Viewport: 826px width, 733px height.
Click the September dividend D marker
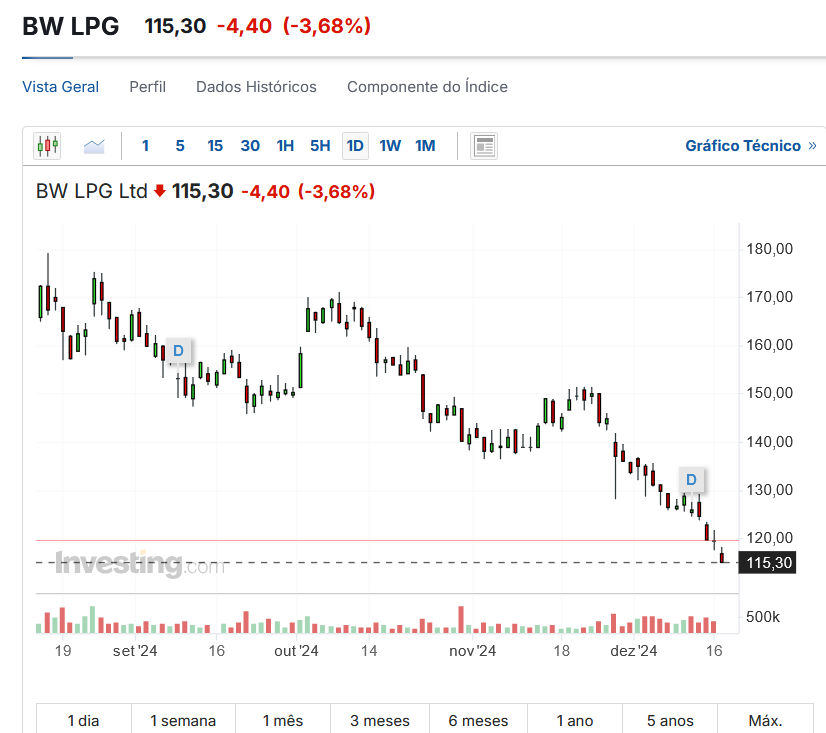click(x=178, y=350)
